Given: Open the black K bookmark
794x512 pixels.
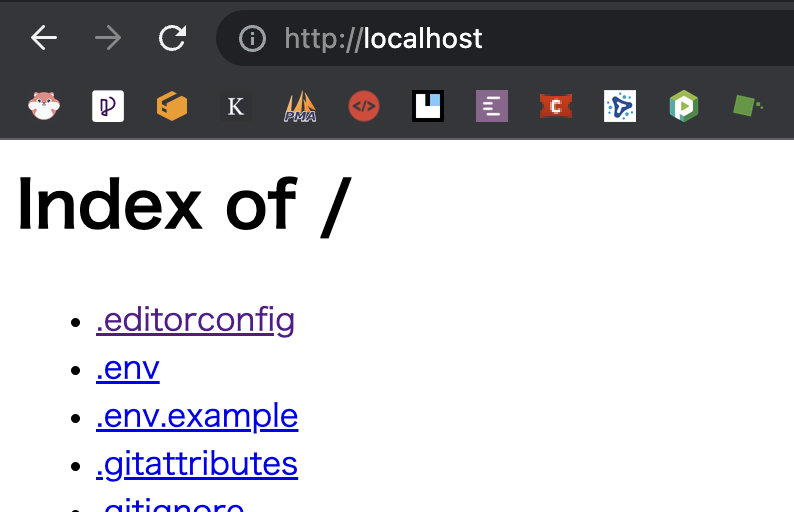Looking at the screenshot, I should click(x=236, y=105).
